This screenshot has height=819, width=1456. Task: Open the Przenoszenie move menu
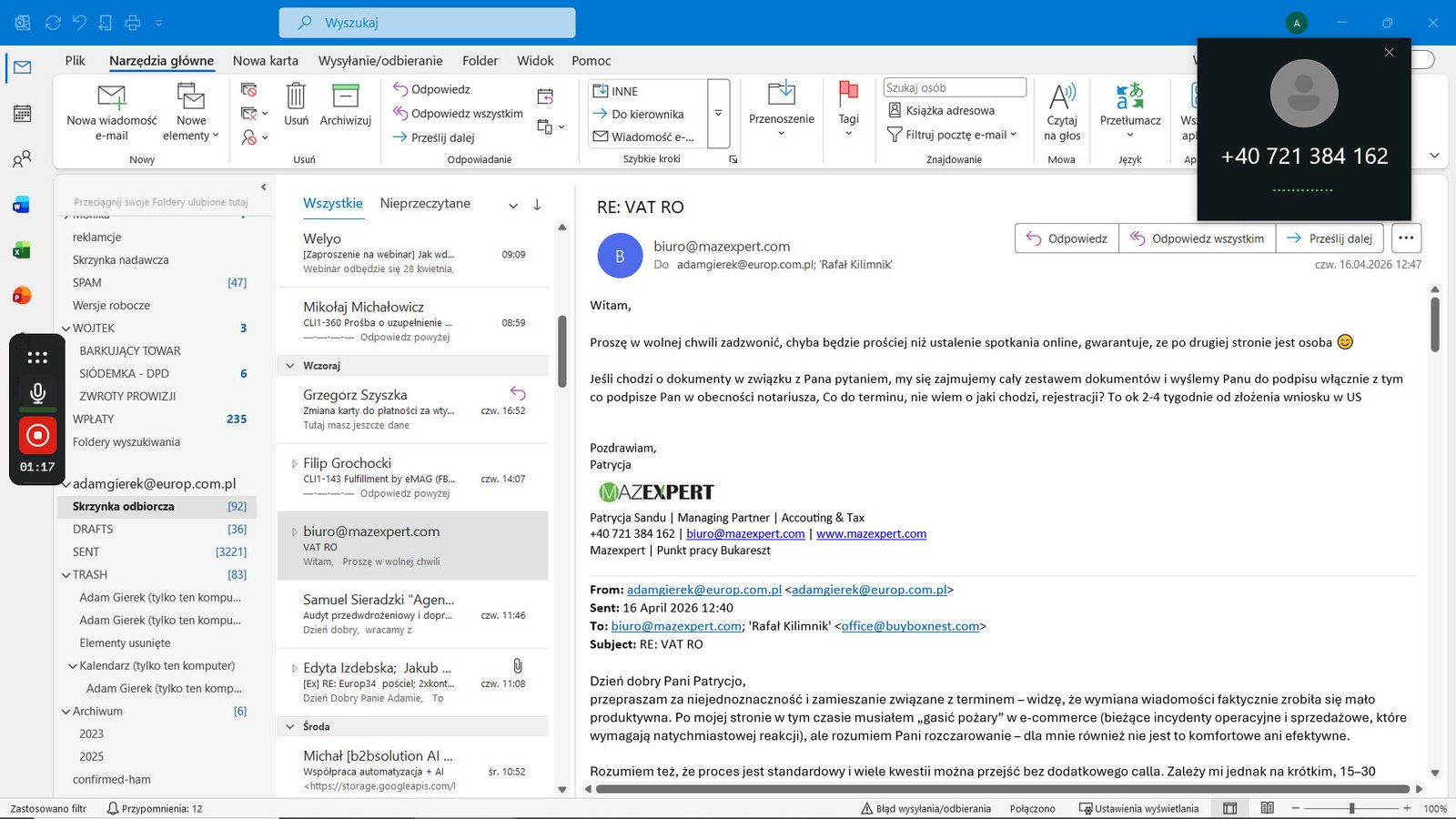781,109
